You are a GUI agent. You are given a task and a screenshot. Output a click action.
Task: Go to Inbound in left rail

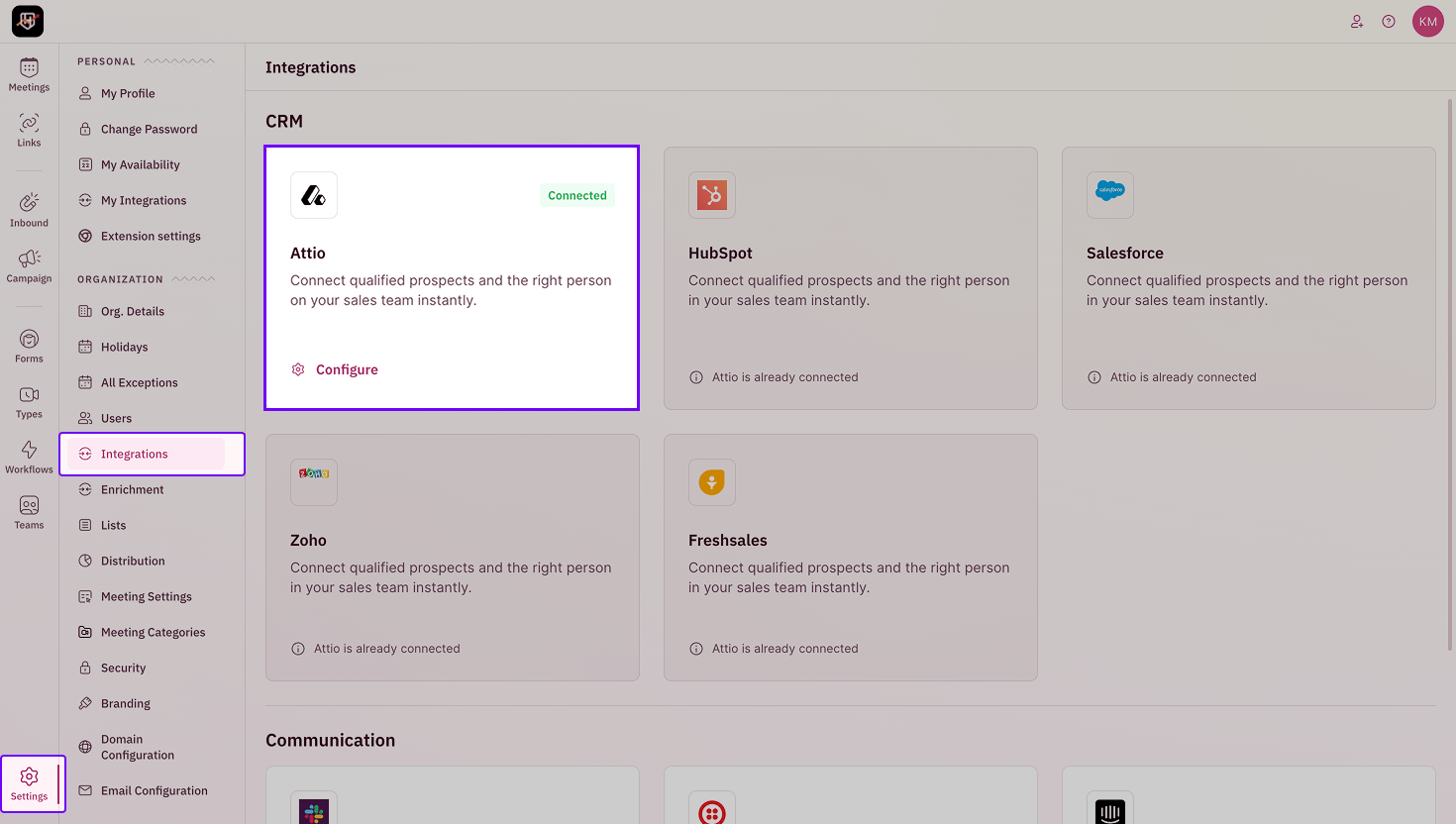(x=29, y=210)
